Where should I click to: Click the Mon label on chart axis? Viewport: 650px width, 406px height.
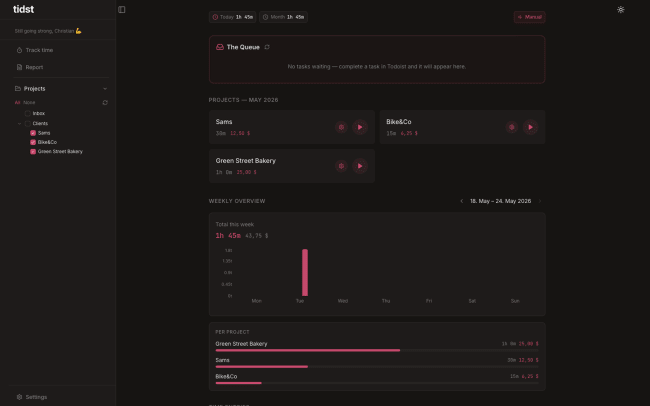257,301
